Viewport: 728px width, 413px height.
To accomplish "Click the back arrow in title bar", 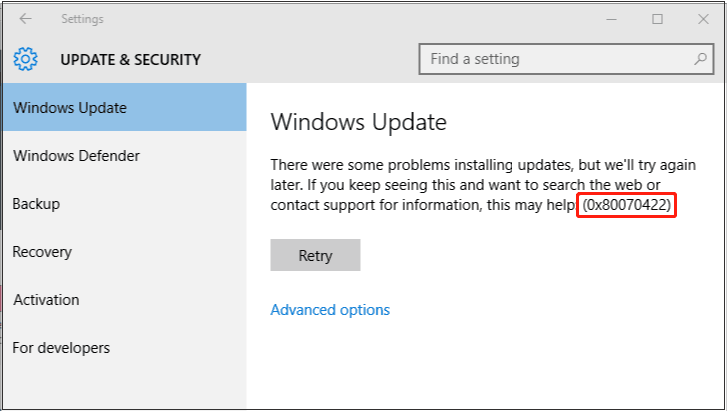I will (25, 19).
